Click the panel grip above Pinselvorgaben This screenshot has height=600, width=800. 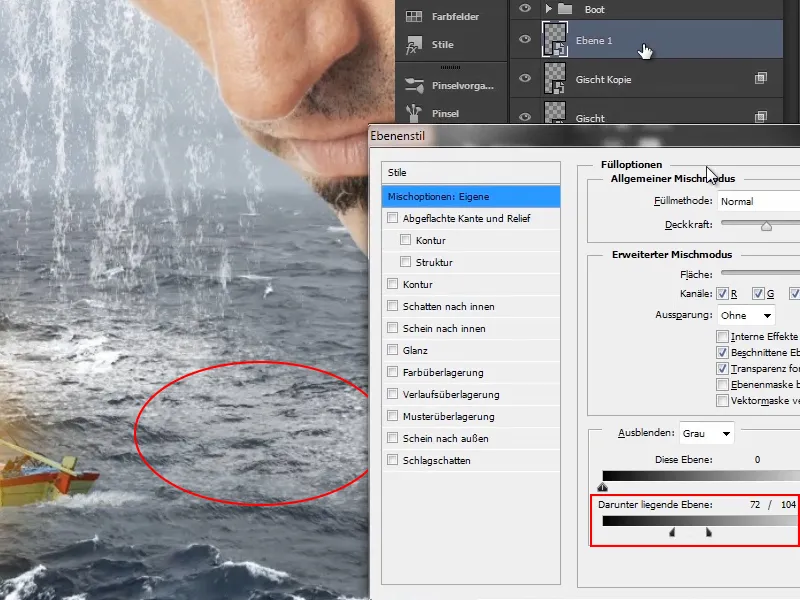(451, 67)
